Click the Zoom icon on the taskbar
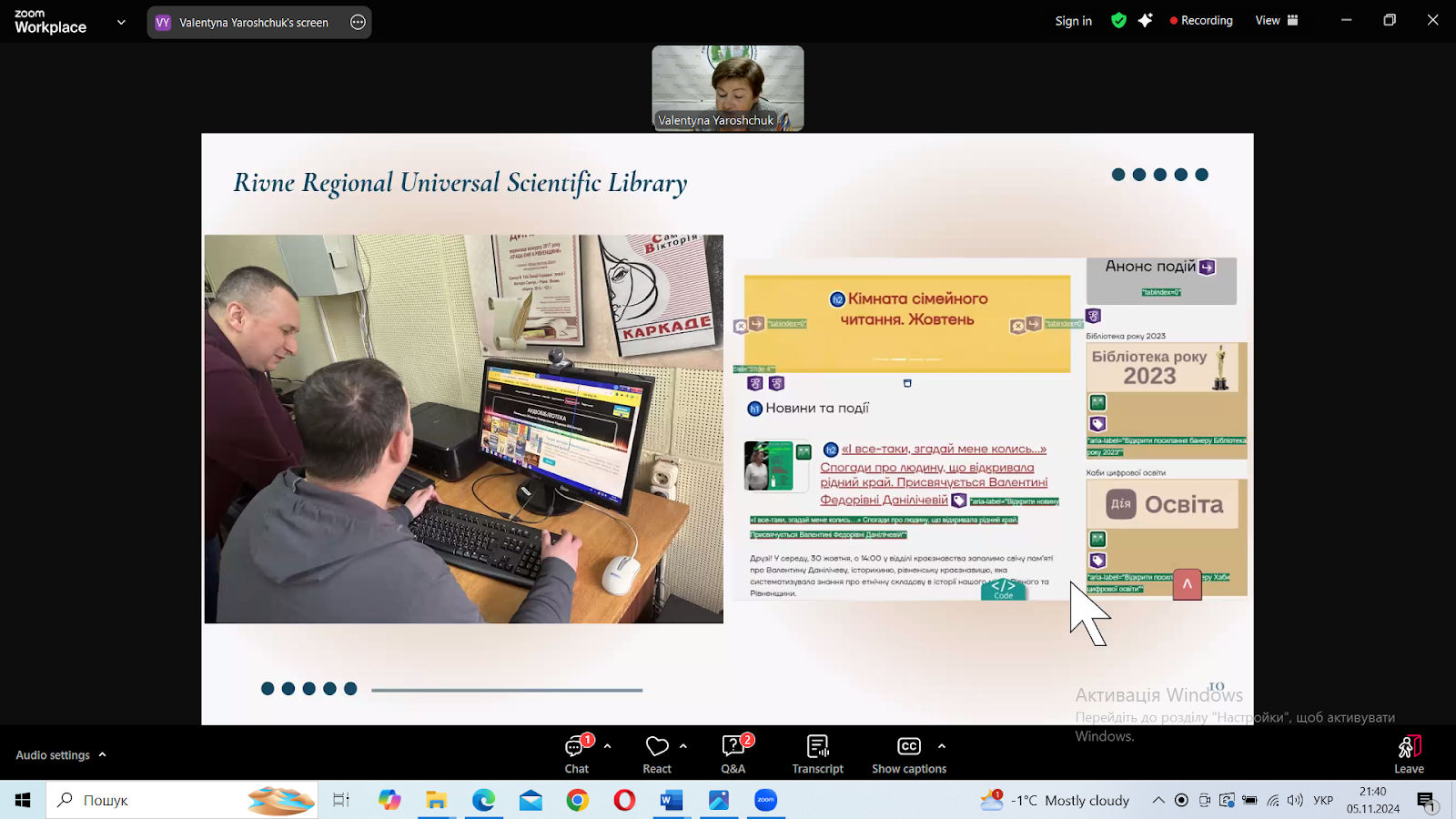Image resolution: width=1456 pixels, height=819 pixels. (766, 800)
